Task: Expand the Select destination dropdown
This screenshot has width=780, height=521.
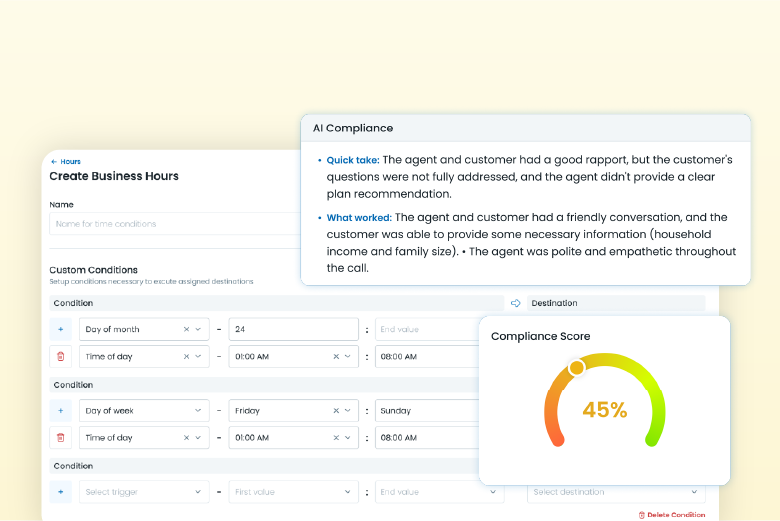Action: coord(617,492)
